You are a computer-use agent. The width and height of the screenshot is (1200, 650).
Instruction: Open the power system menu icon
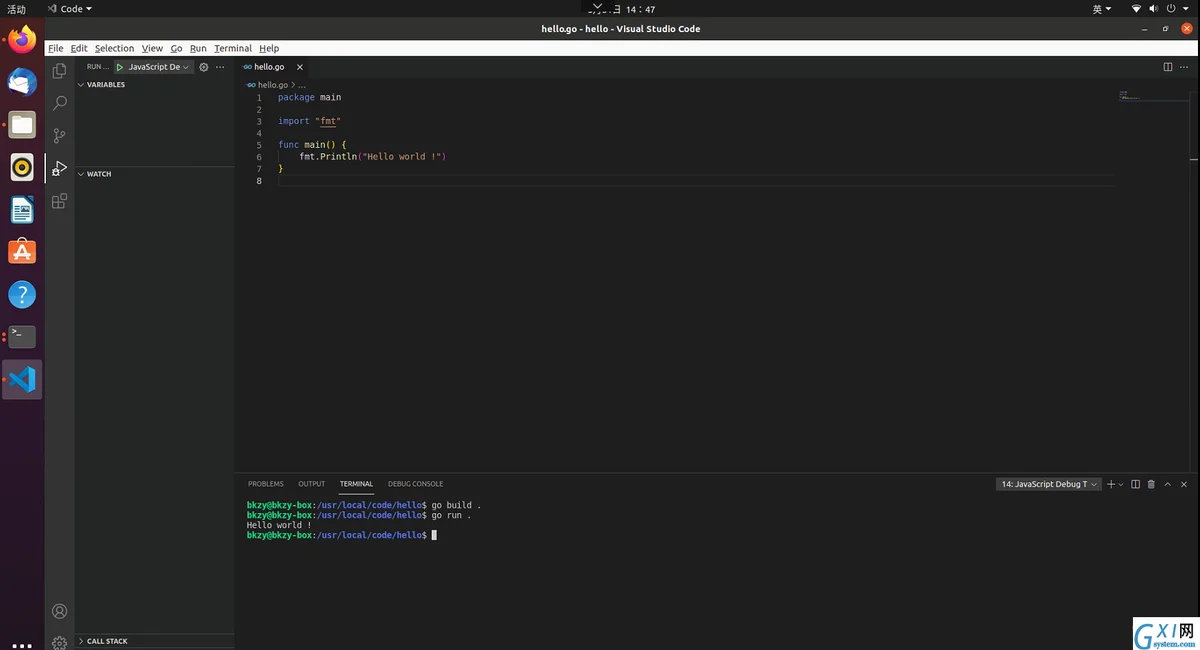[1171, 9]
